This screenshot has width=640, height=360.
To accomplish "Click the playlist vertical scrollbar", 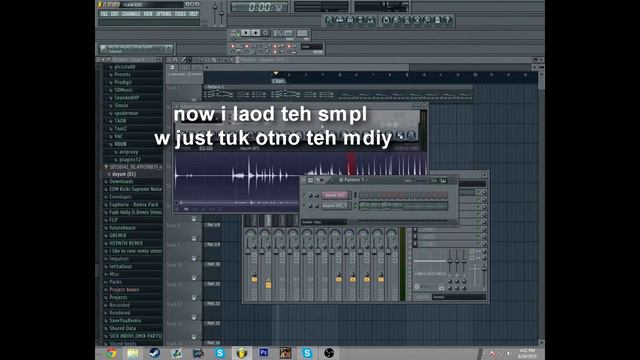I will point(541,208).
